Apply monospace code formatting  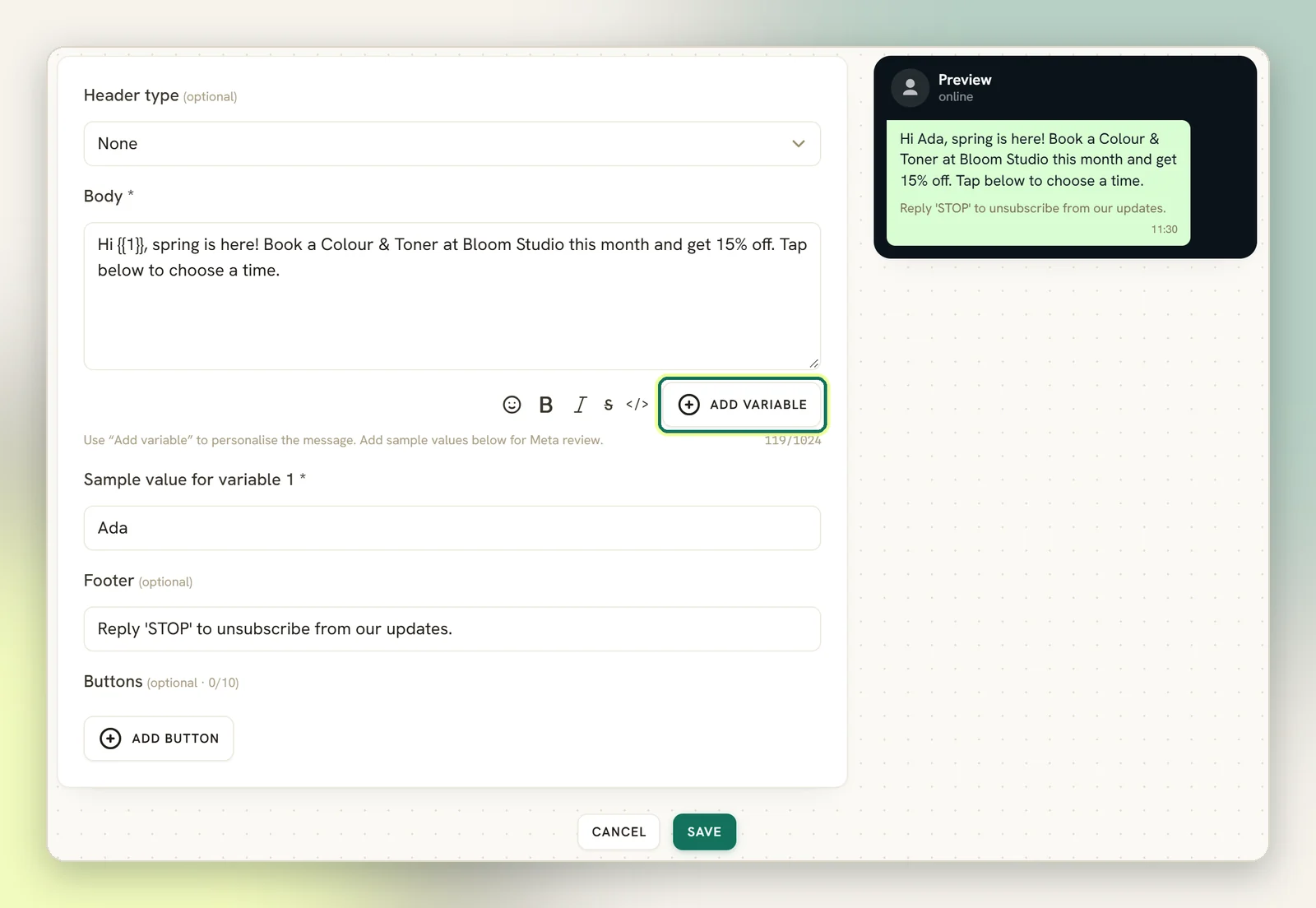pos(637,405)
